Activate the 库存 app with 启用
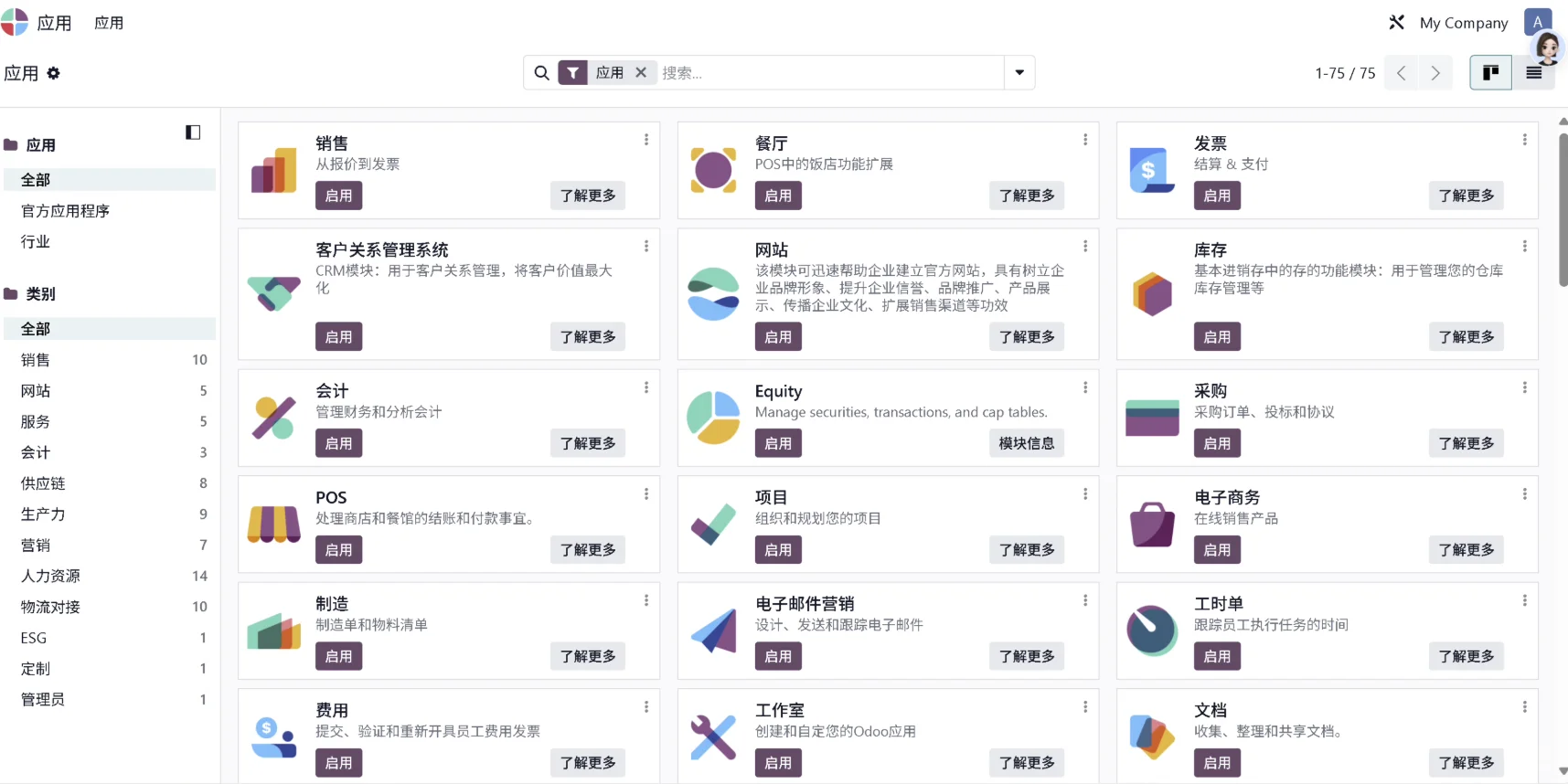The width and height of the screenshot is (1568, 784). tap(1217, 337)
